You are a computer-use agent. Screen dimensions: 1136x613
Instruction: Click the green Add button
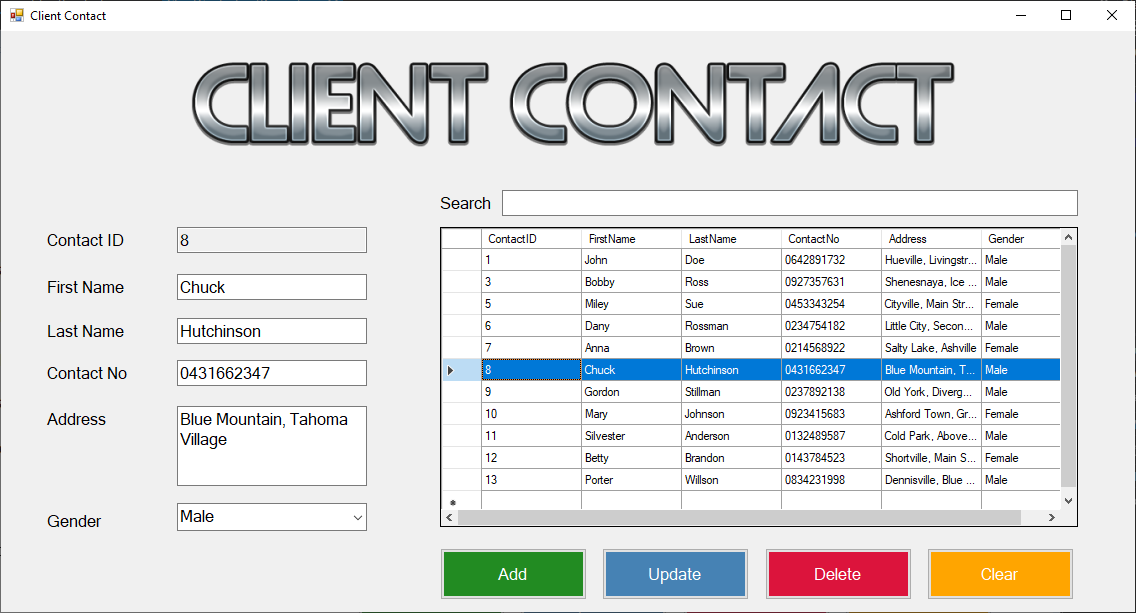(x=513, y=574)
